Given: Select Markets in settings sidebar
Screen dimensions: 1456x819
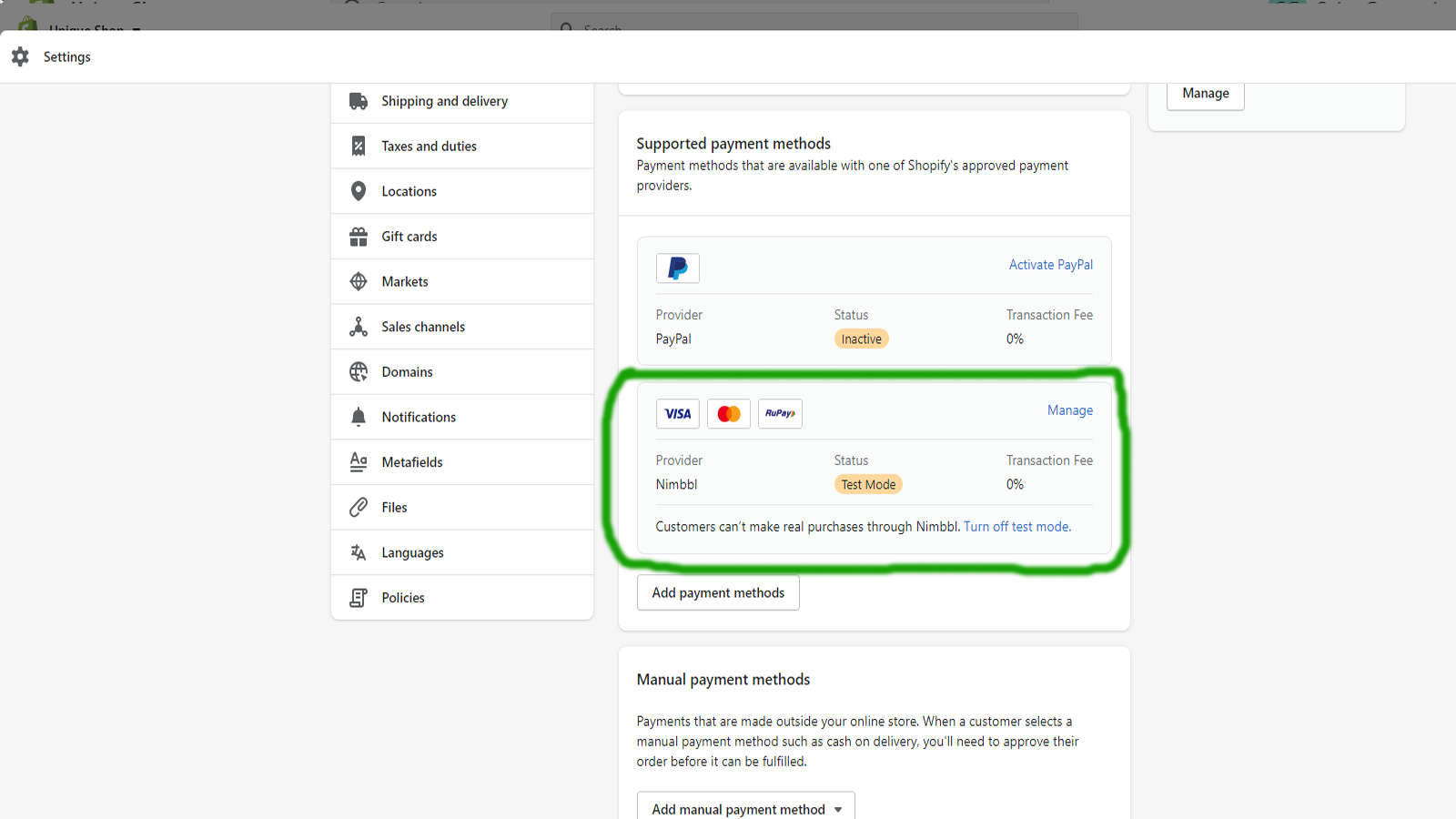Looking at the screenshot, I should [462, 281].
